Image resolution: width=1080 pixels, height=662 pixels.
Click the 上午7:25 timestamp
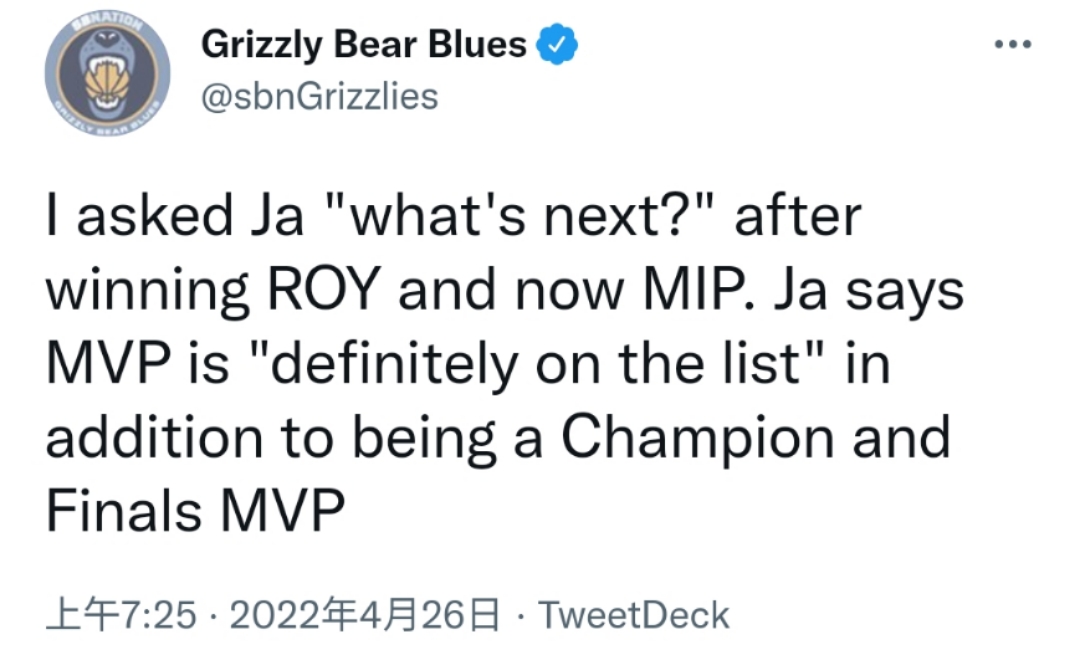(121, 615)
